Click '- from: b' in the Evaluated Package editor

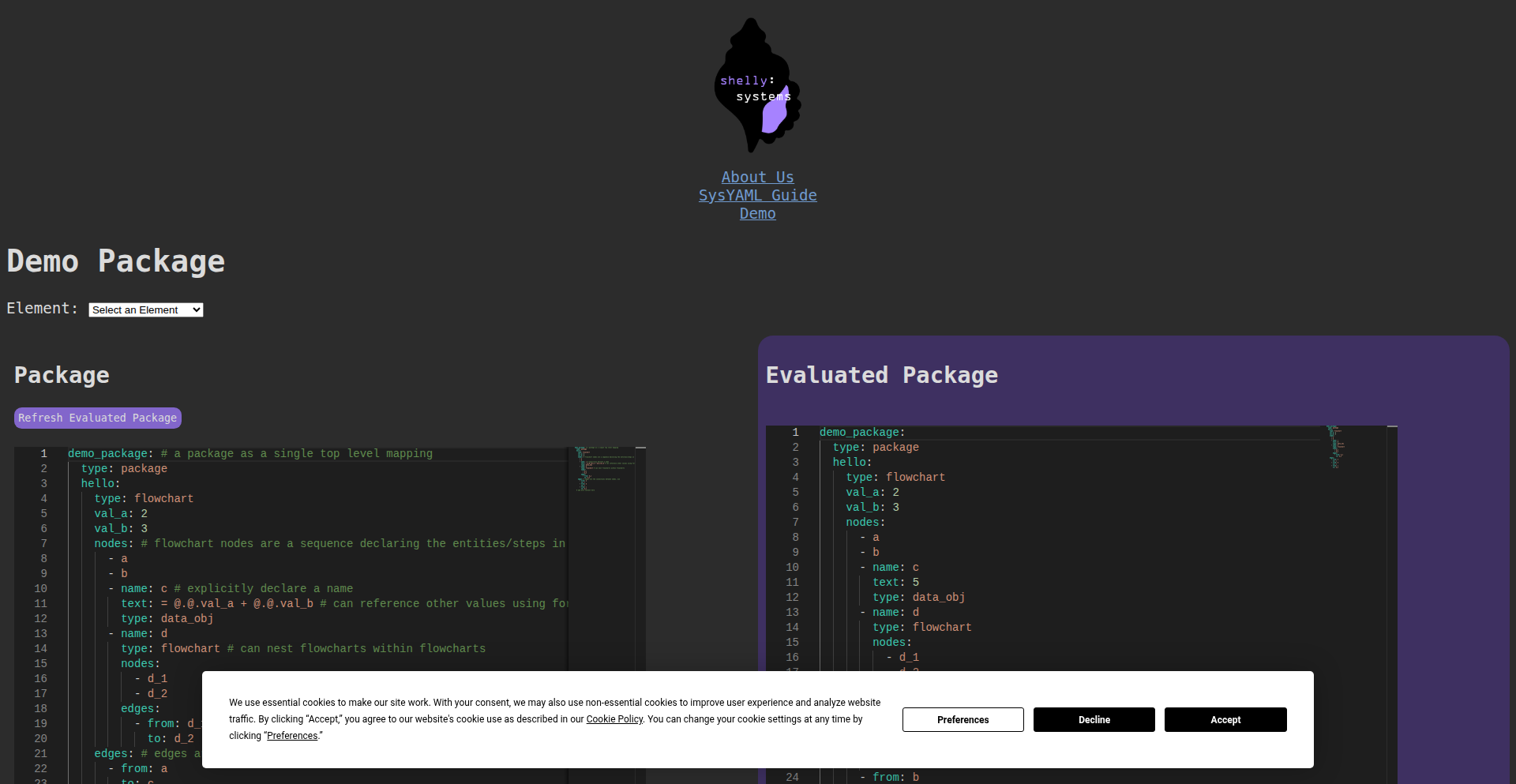[889, 778]
